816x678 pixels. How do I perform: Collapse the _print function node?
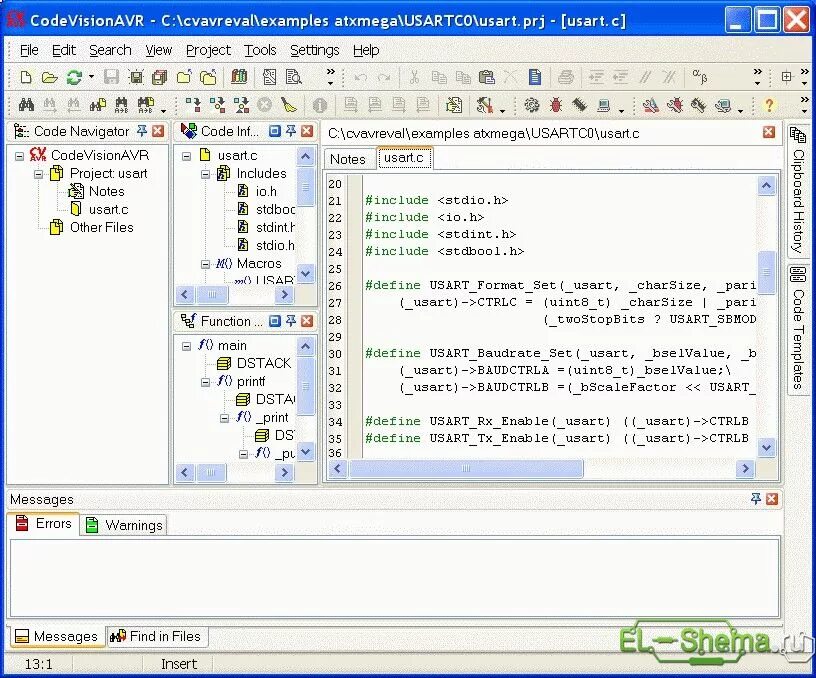pos(224,418)
